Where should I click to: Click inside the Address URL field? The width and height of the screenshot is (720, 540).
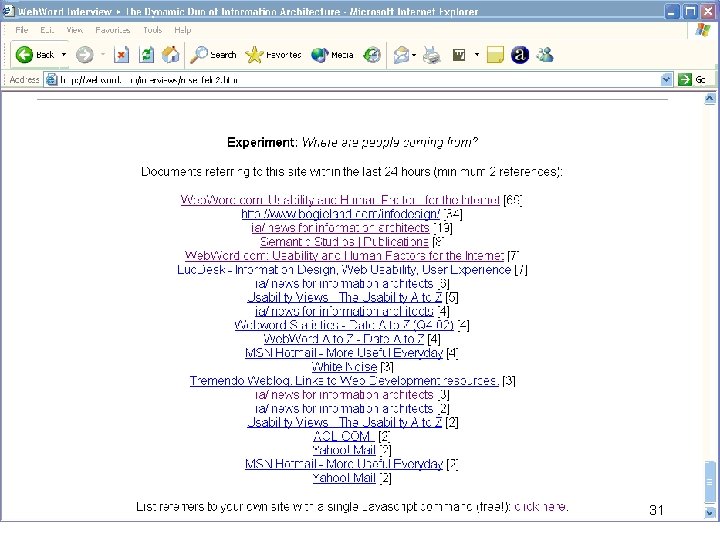tap(358, 80)
